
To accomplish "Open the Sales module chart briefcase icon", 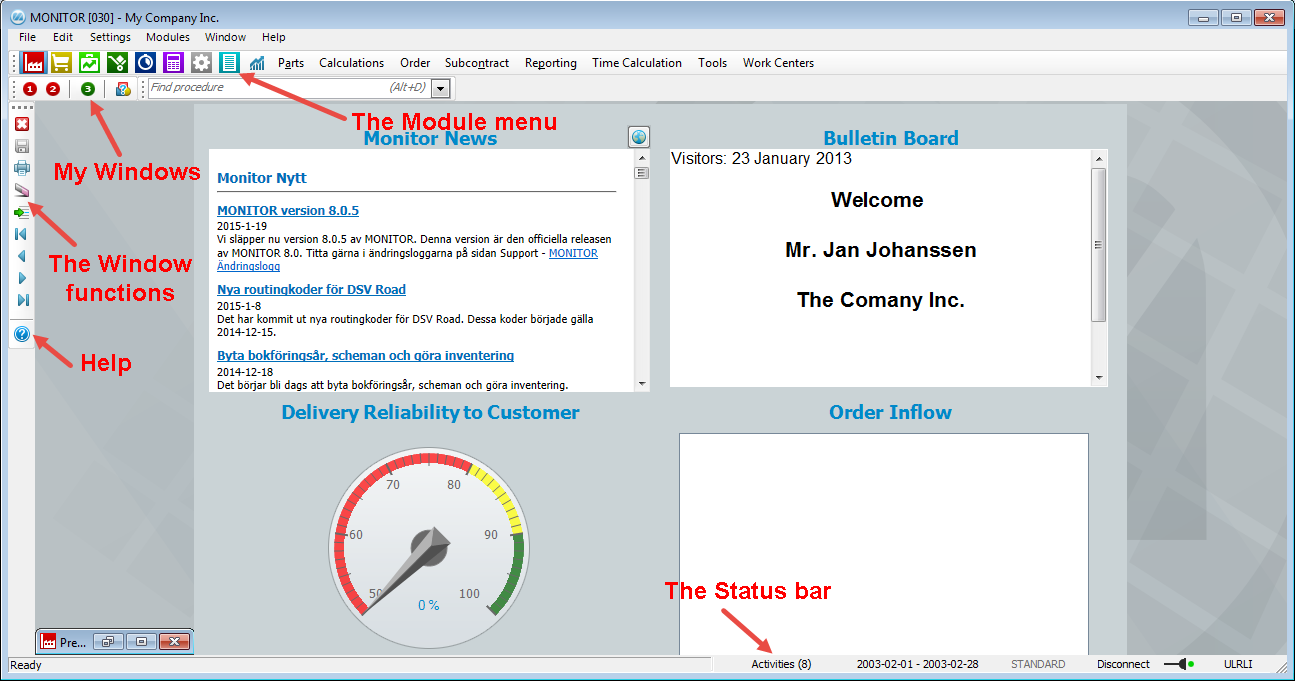I will [89, 63].
